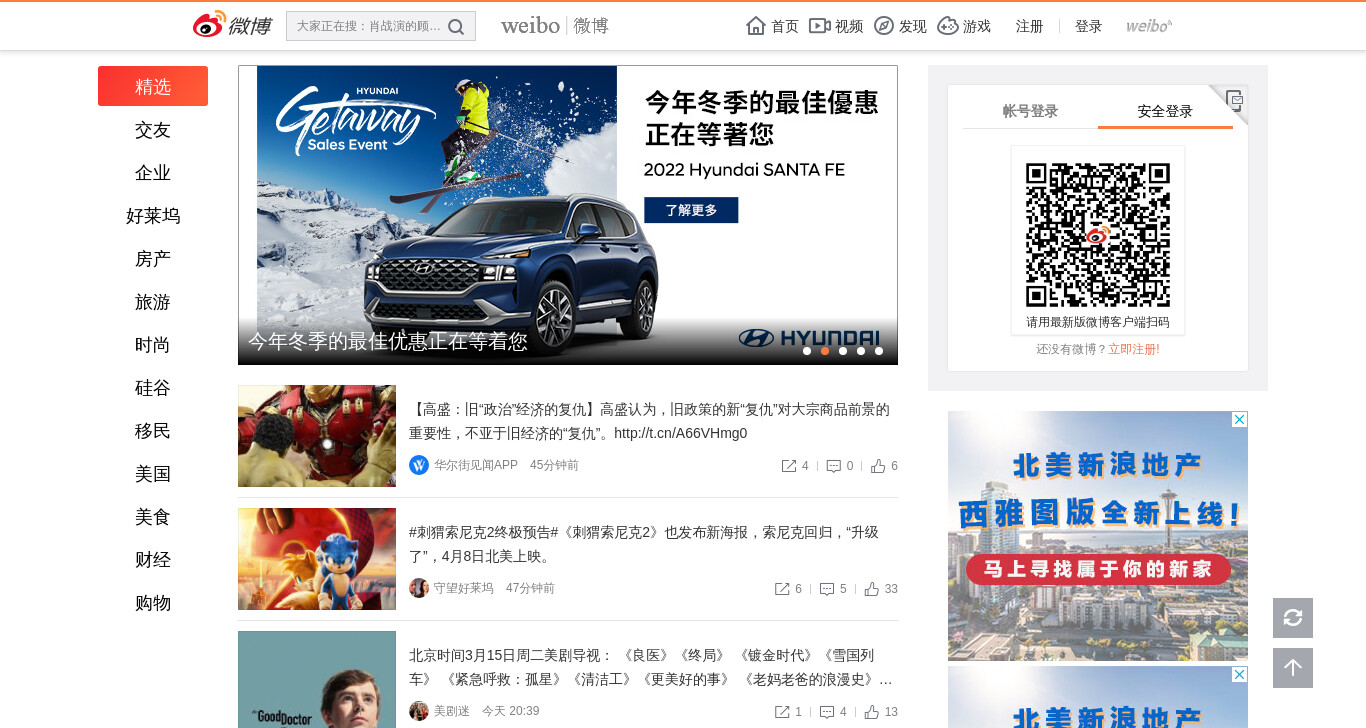Screen dimensions: 1366x728
Task: Click the 注册 register link
Action: click(x=1029, y=26)
